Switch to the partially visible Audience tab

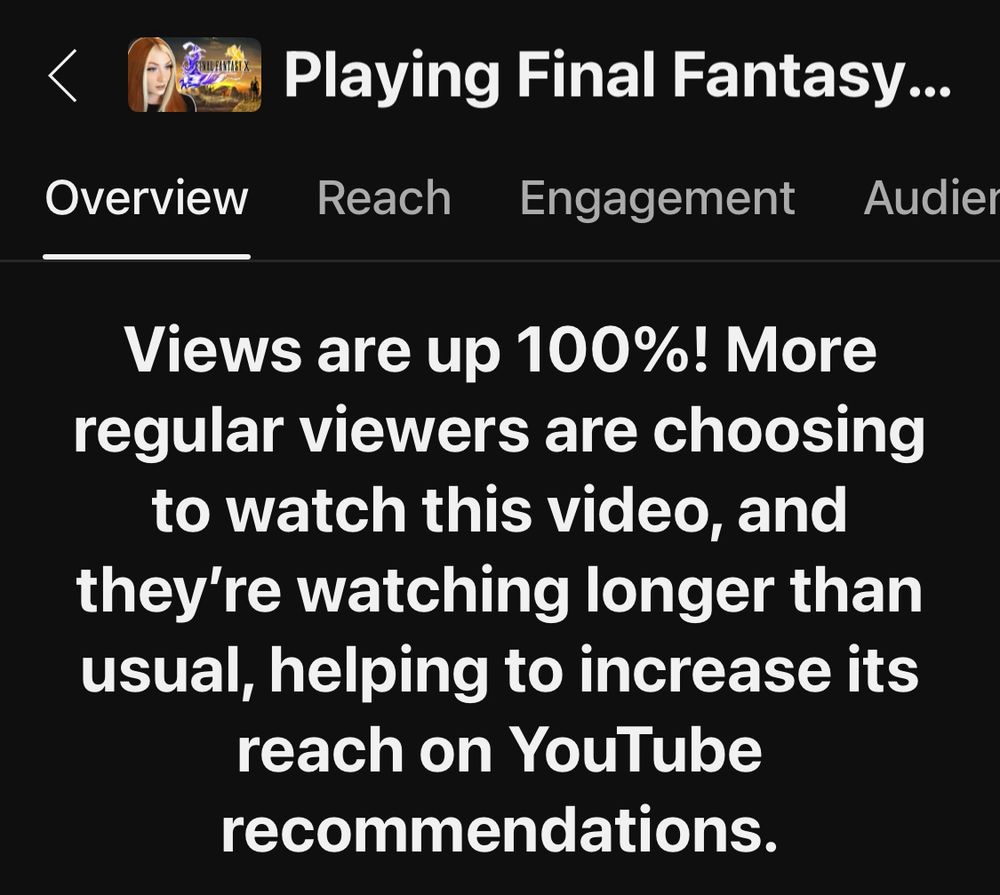click(x=931, y=198)
